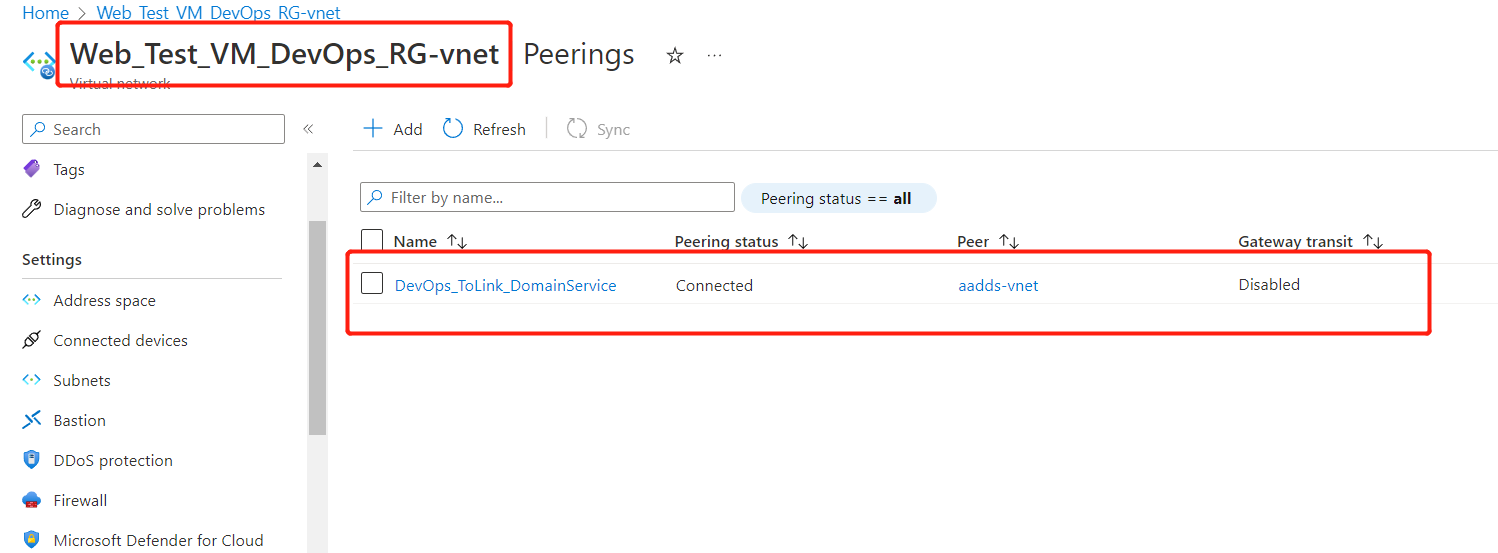Click the Sync button
Image resolution: width=1498 pixels, height=553 pixels.
tap(598, 129)
